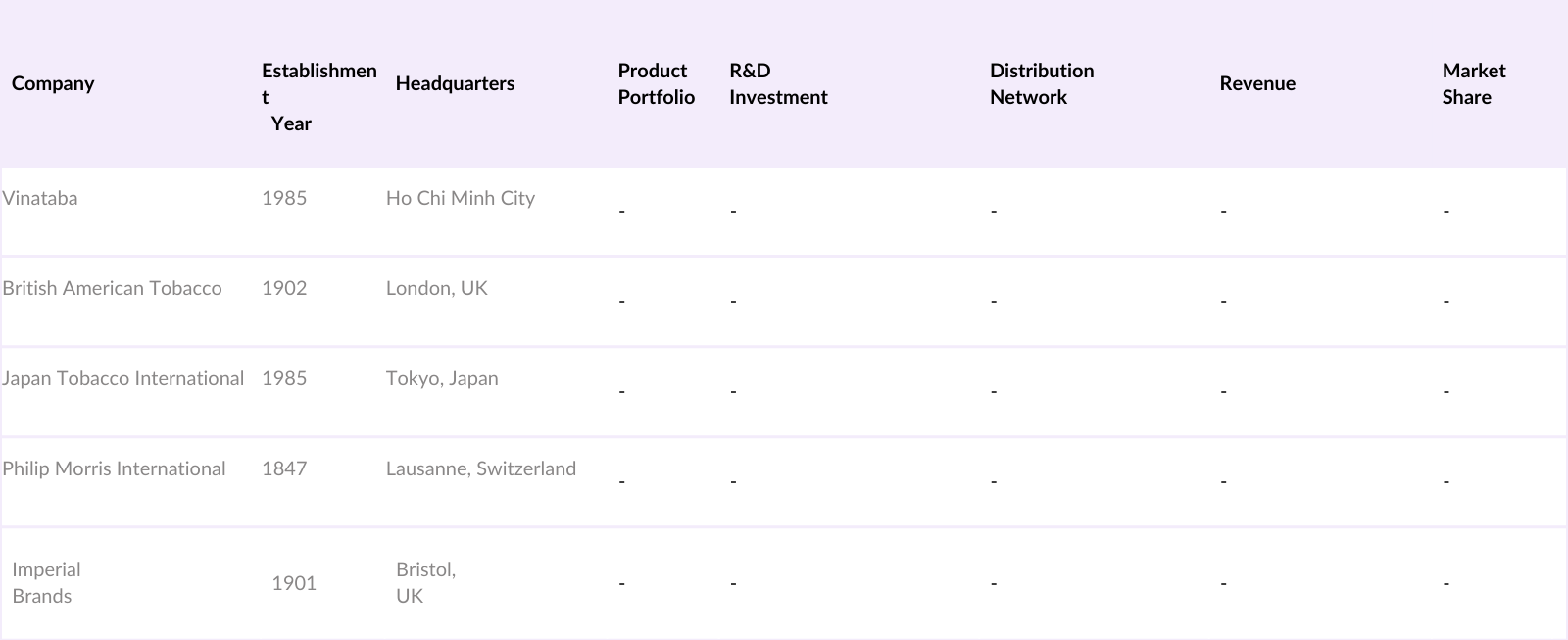Click the 1902 establishment year cell
Viewport: 1568px width, 640px height.
[284, 288]
